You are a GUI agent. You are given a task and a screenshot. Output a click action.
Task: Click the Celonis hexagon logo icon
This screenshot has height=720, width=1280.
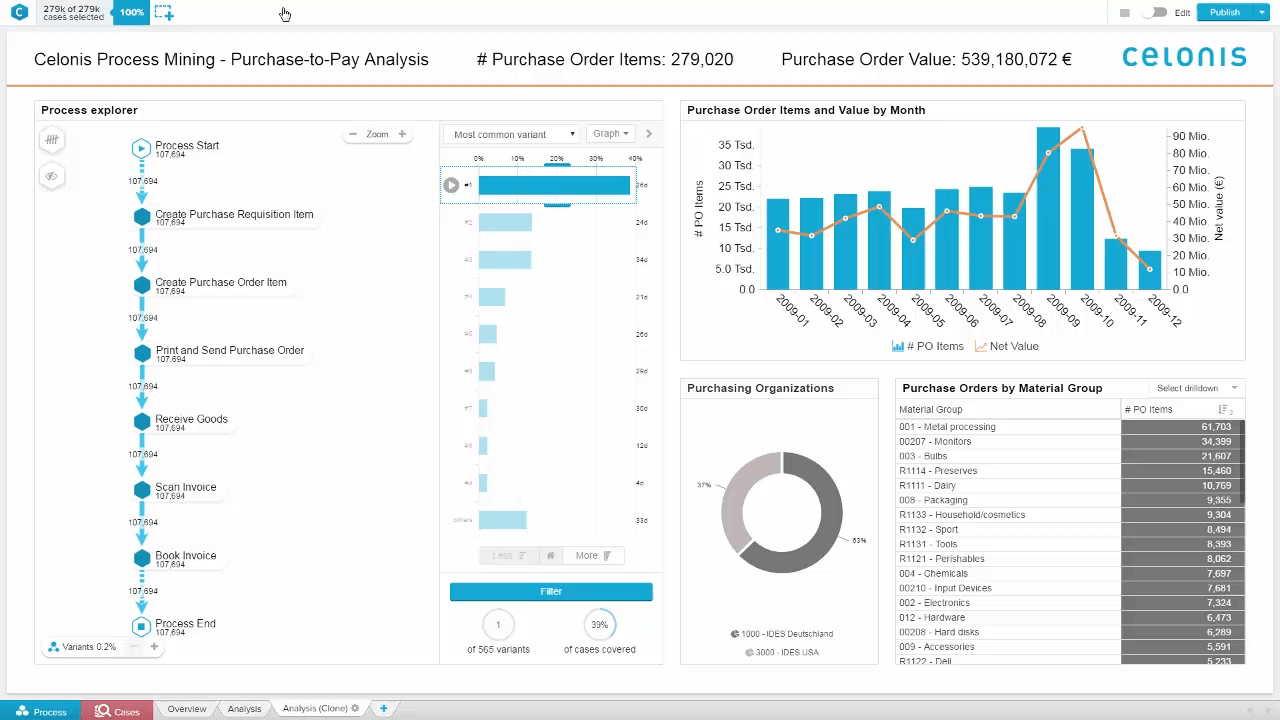(19, 13)
